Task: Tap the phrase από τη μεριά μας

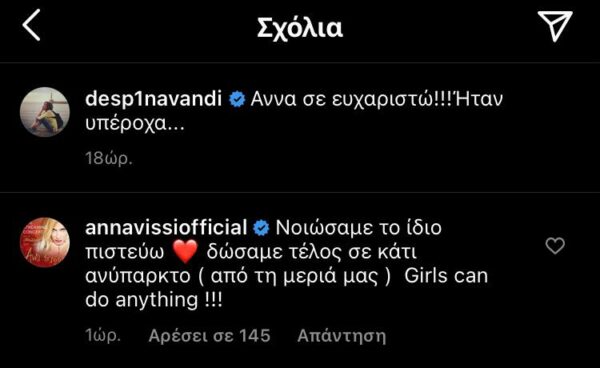Action: pyautogui.click(x=294, y=276)
